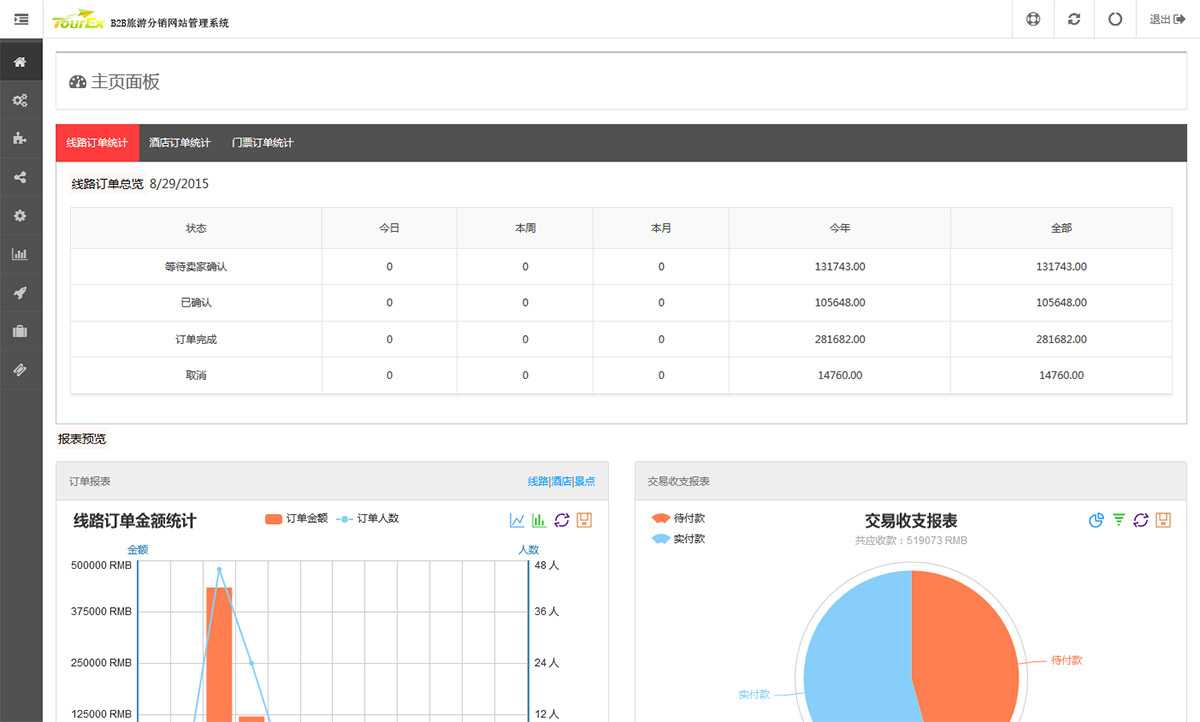Open the gears settings sidebar icon
1200x722 pixels.
20,100
